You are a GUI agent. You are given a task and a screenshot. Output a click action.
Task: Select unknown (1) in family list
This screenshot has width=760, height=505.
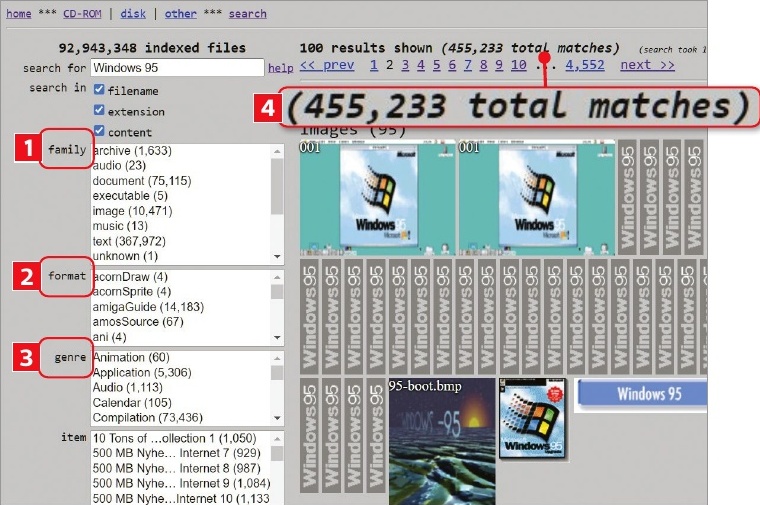pyautogui.click(x=125, y=256)
